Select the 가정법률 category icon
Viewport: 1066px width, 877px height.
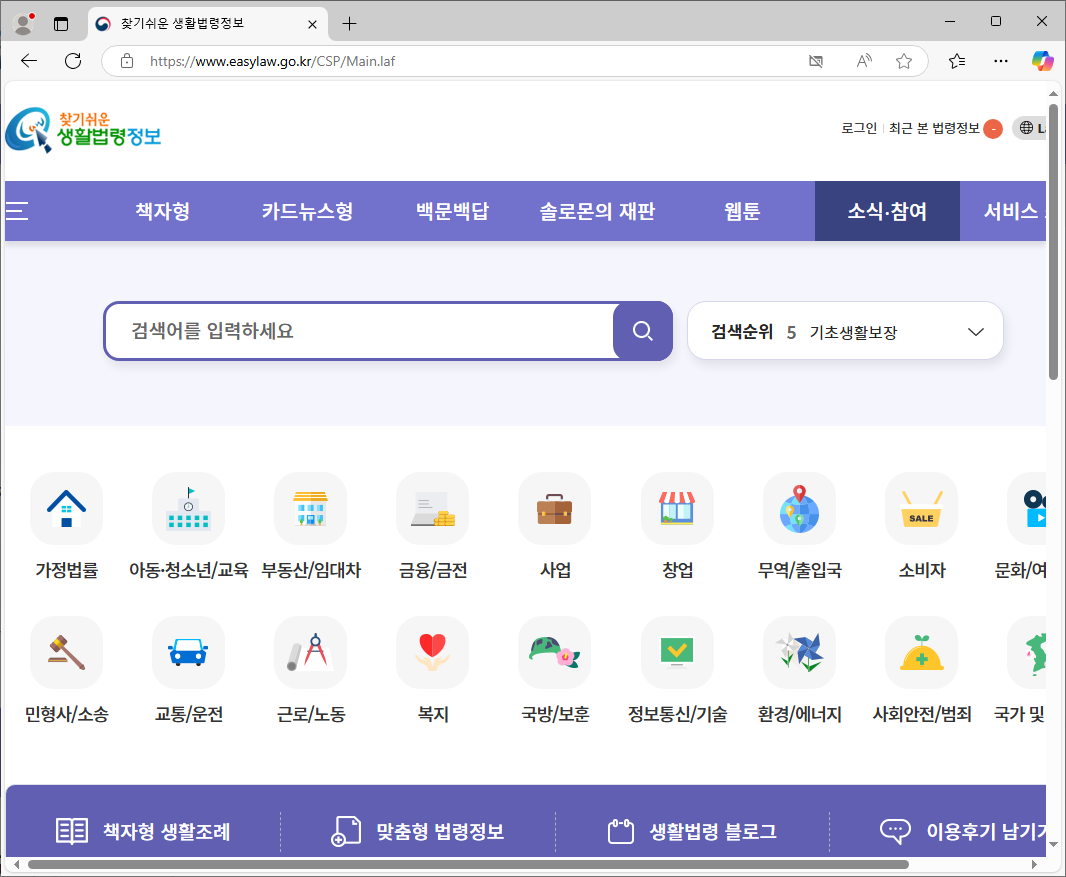(66, 508)
